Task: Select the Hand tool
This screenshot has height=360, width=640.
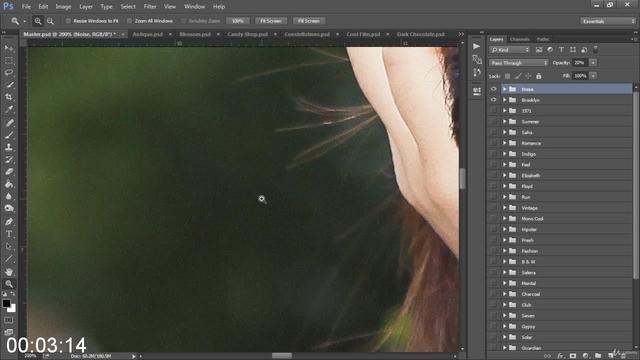Action: click(9, 272)
